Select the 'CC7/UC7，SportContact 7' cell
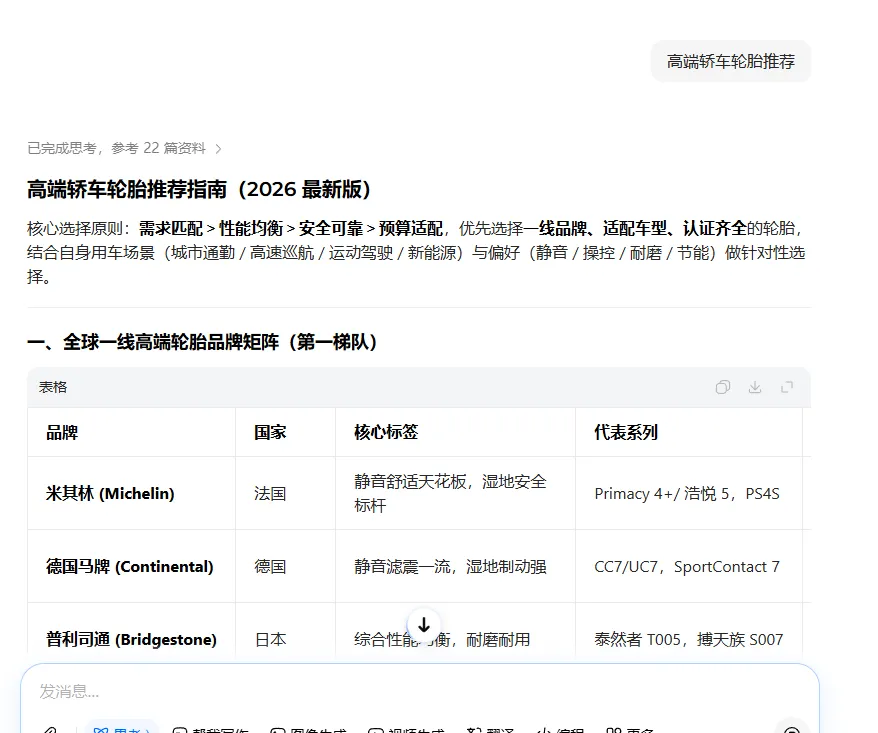The image size is (878, 733). tap(687, 567)
